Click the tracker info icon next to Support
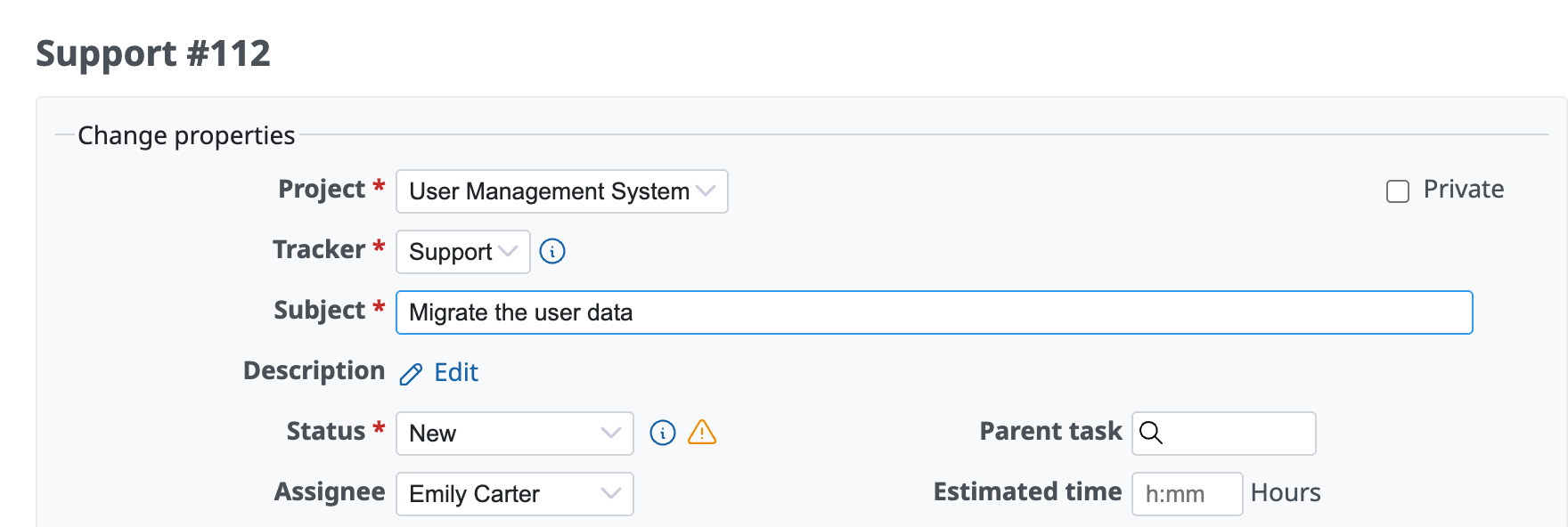The height and width of the screenshot is (527, 1568). click(552, 252)
